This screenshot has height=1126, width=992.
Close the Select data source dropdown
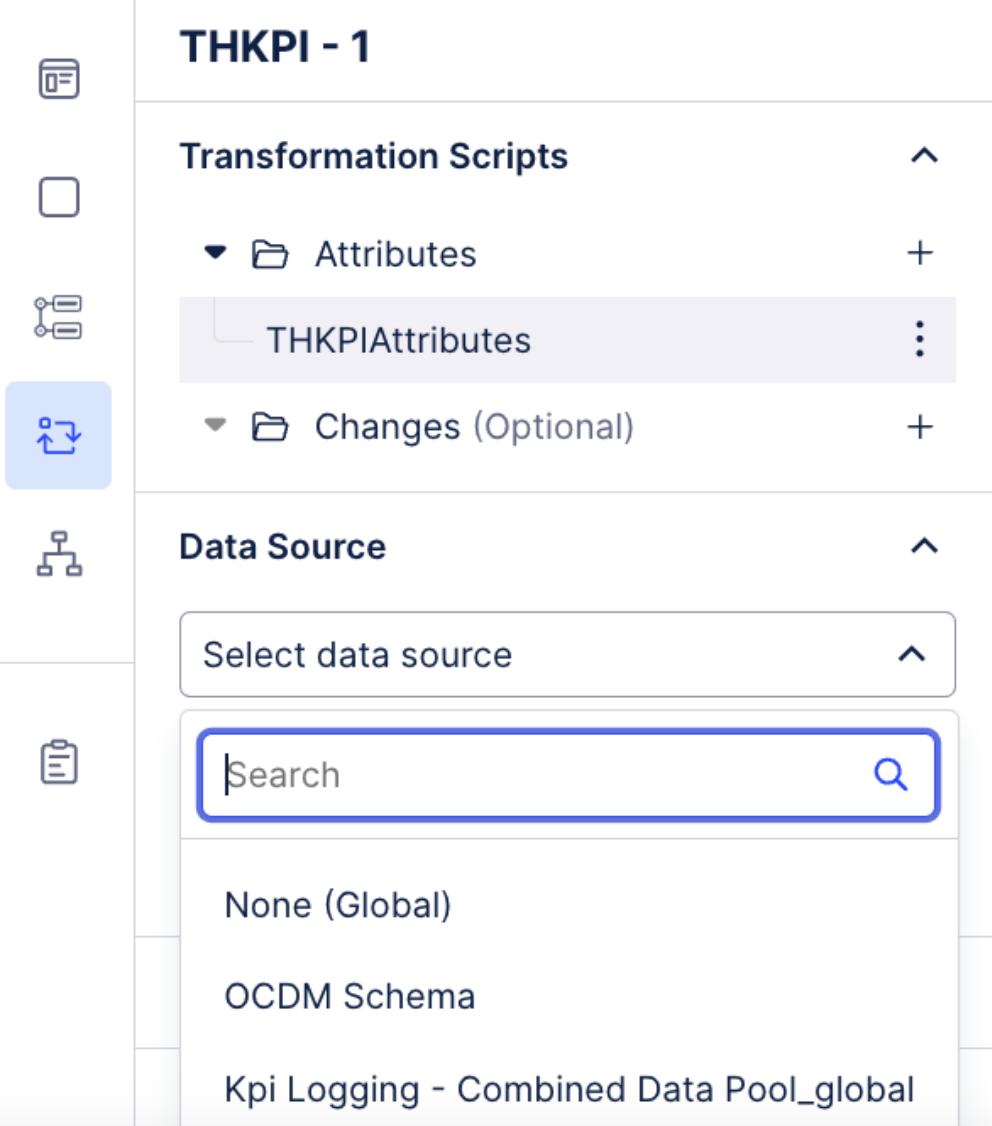(910, 654)
